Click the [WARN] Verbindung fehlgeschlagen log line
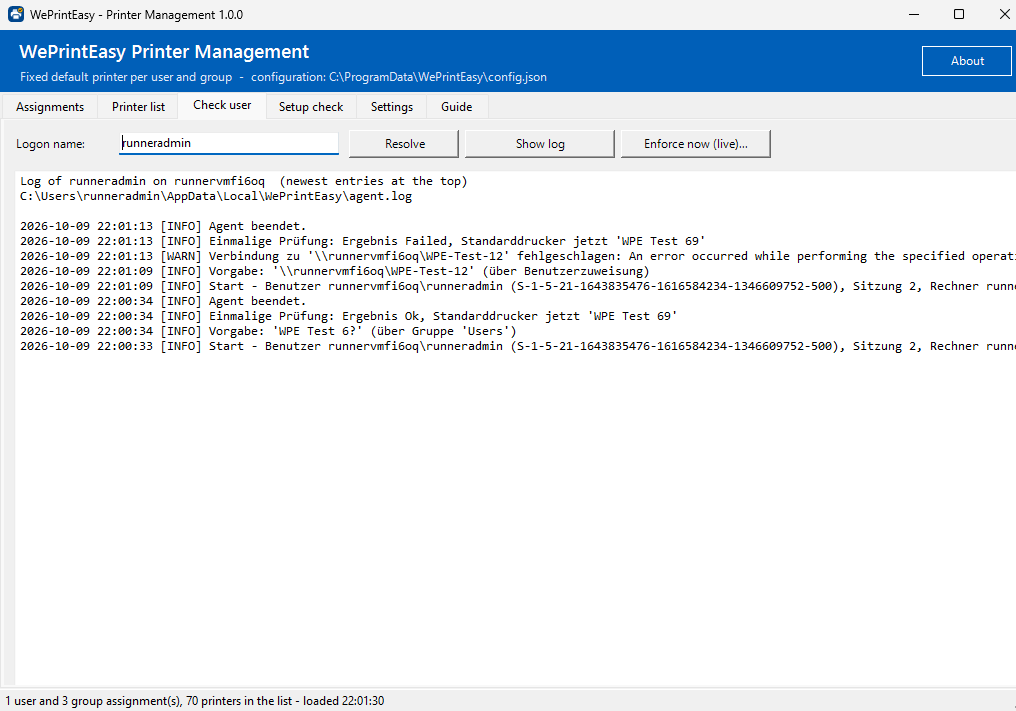This screenshot has width=1016, height=711. coord(517,256)
